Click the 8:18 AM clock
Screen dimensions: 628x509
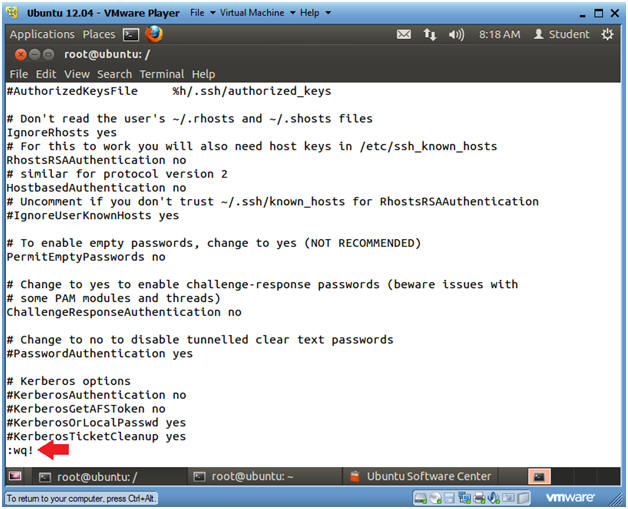[x=499, y=34]
